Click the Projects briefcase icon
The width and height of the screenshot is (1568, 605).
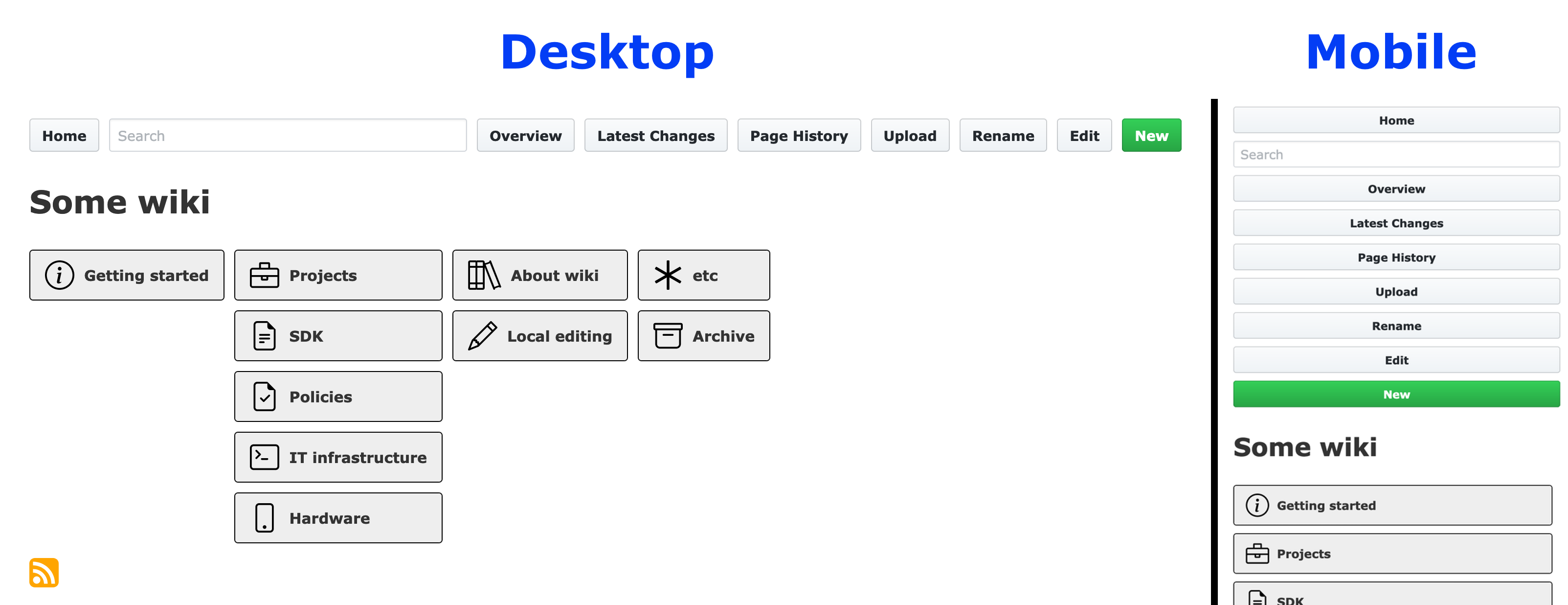tap(264, 275)
